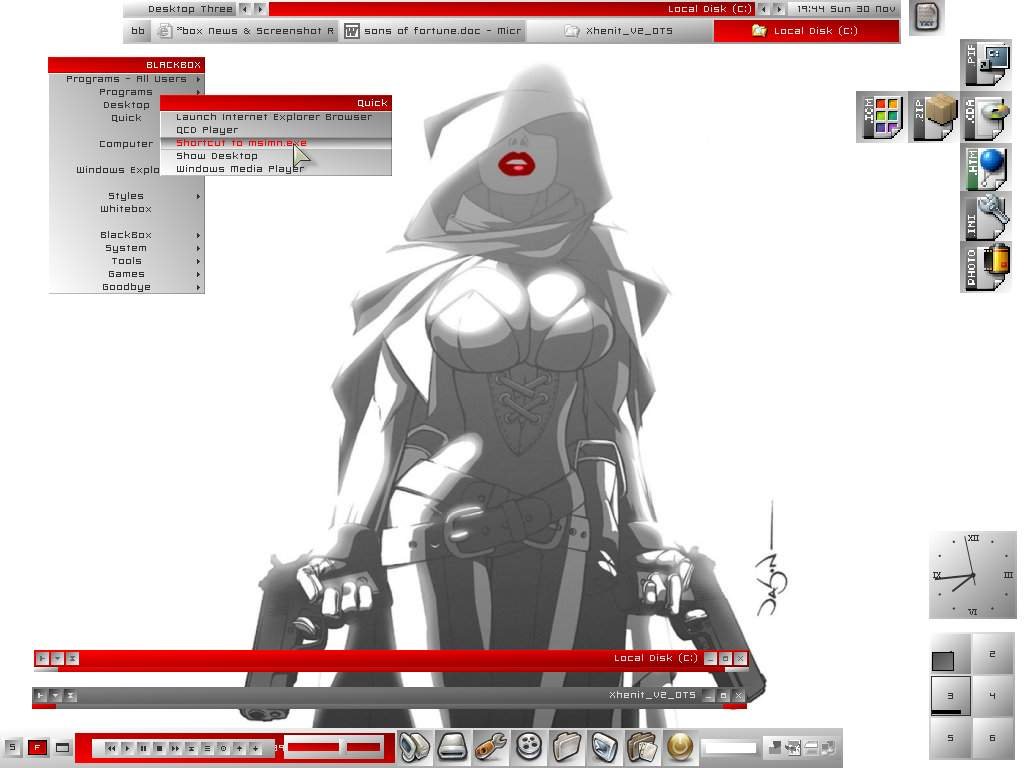Image resolution: width=1024 pixels, height=768 pixels.
Task: Expand the BlackBox submenu
Action: click(127, 235)
